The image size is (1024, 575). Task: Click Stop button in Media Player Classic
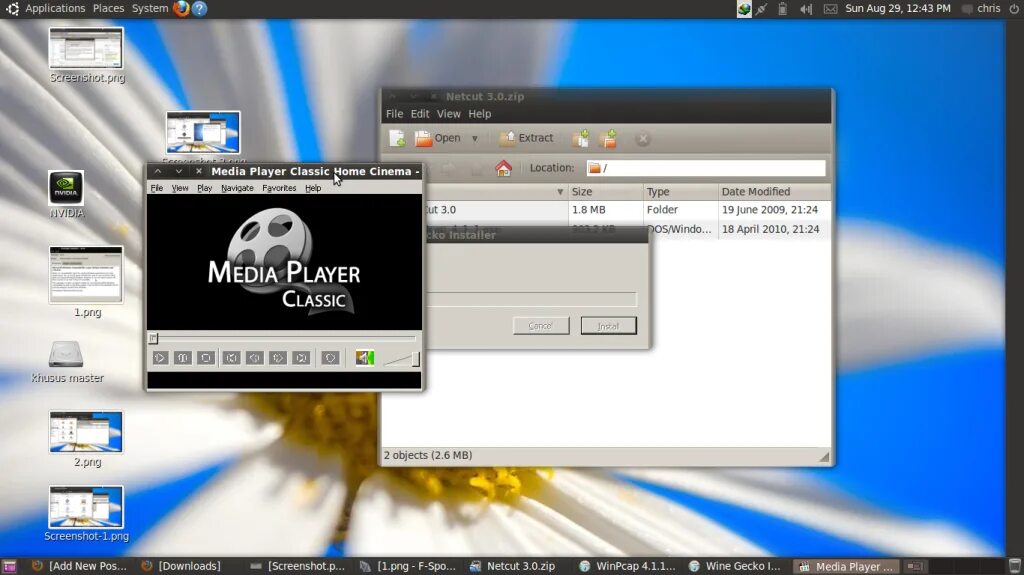tap(206, 358)
